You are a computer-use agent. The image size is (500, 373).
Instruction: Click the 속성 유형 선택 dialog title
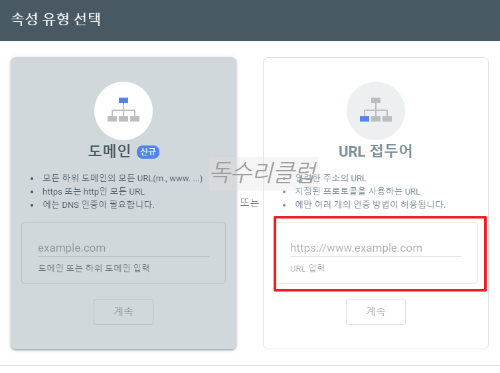coord(56,19)
